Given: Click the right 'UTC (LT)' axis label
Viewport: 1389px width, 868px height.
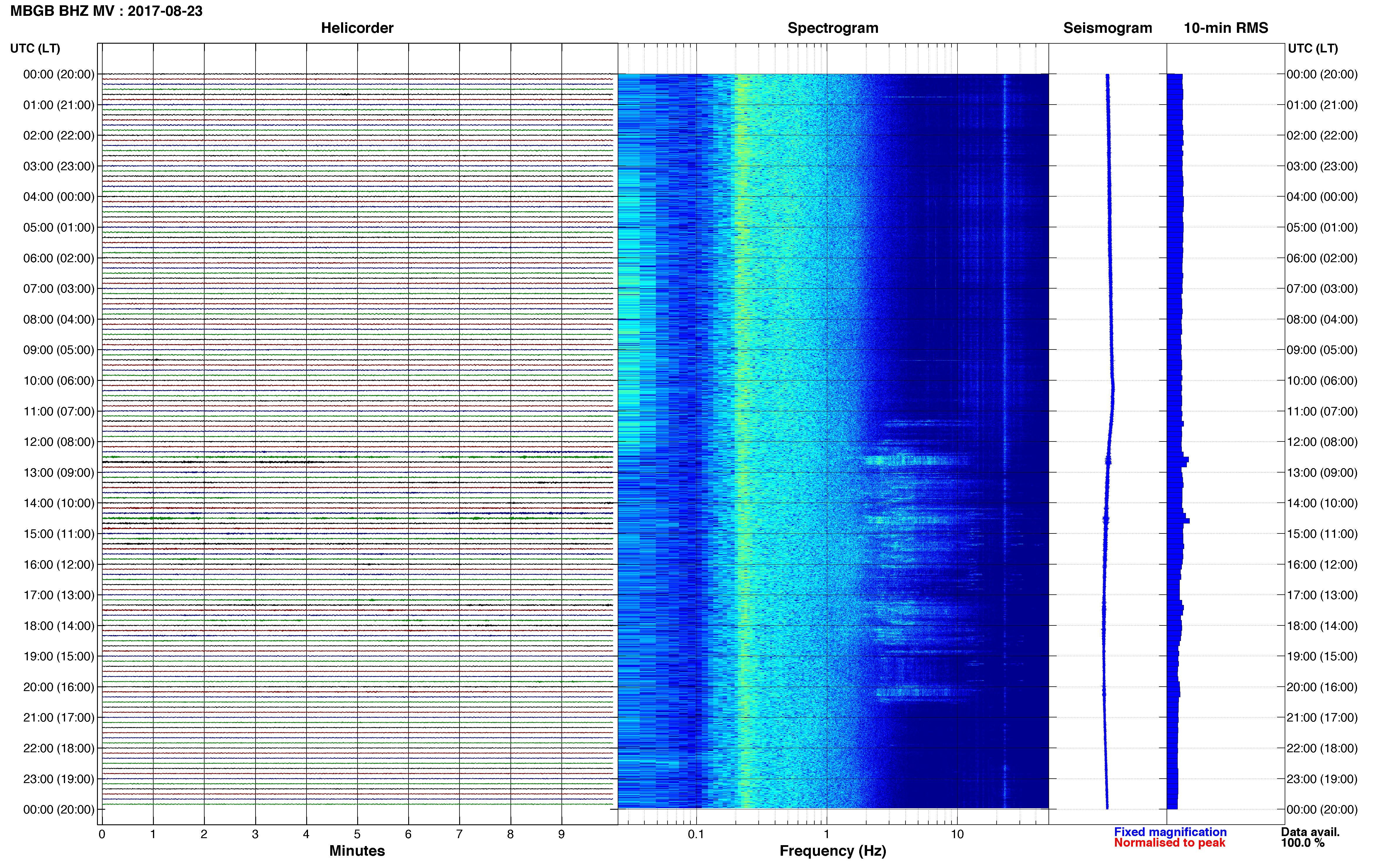Looking at the screenshot, I should pyautogui.click(x=1313, y=48).
